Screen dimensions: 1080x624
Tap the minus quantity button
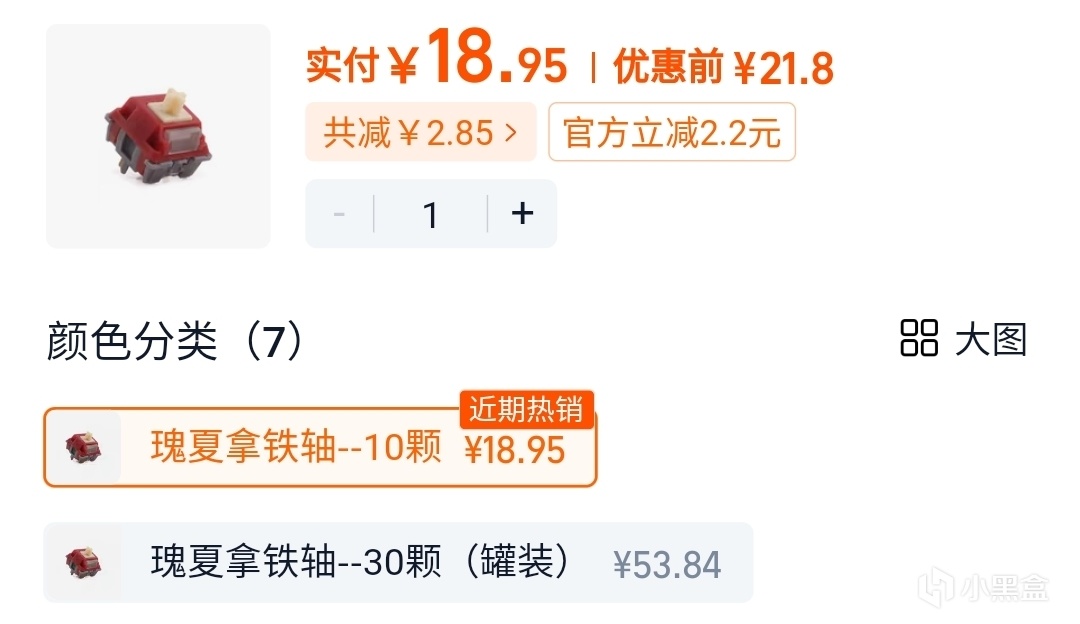coord(339,214)
